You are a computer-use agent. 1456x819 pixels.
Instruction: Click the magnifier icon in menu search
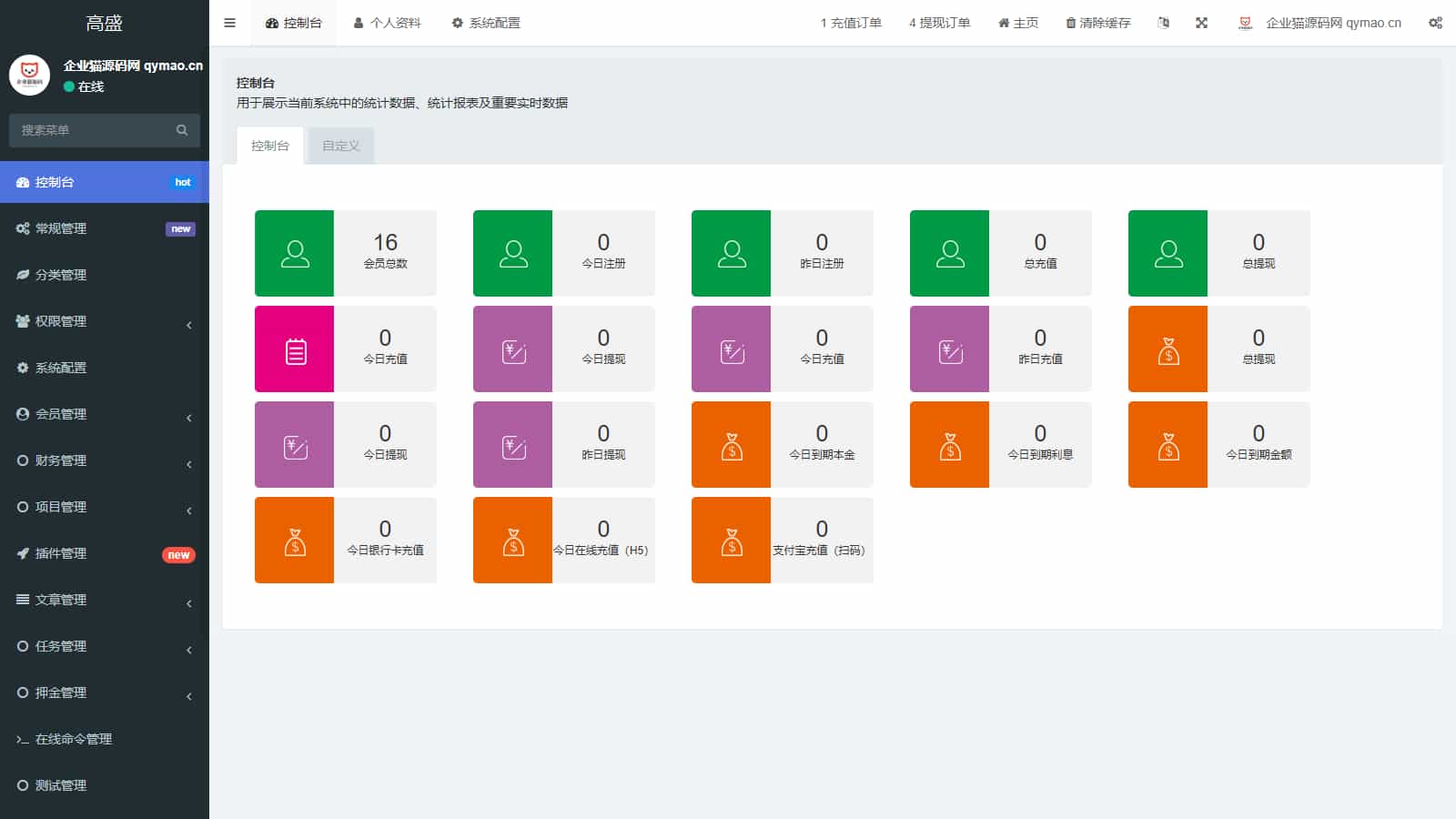coord(182,130)
